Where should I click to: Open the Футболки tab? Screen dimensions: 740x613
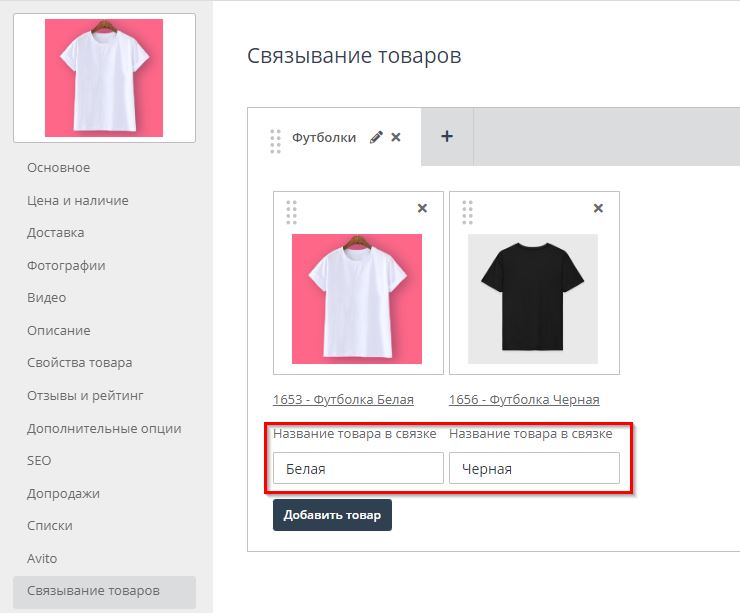tap(324, 138)
